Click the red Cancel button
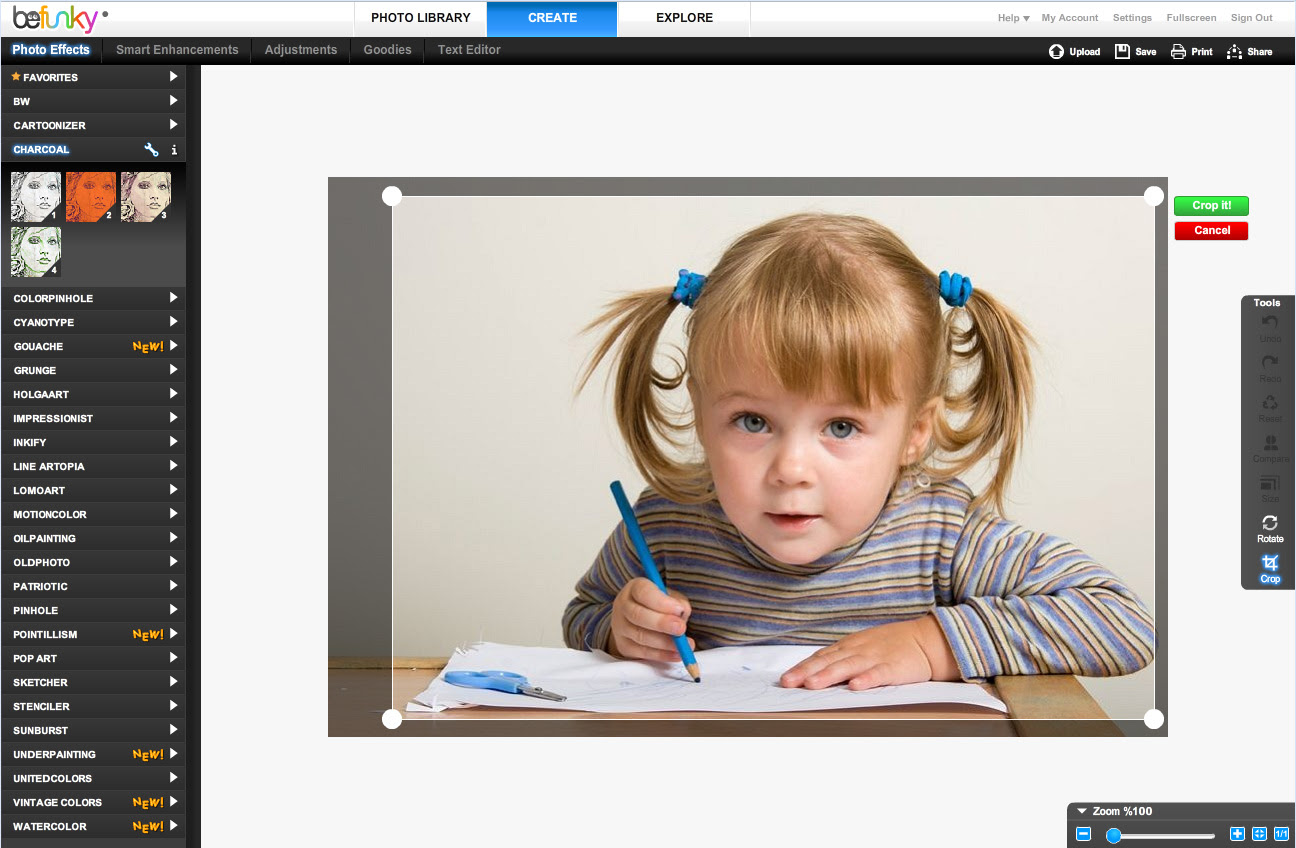This screenshot has height=848, width=1296. pos(1211,230)
